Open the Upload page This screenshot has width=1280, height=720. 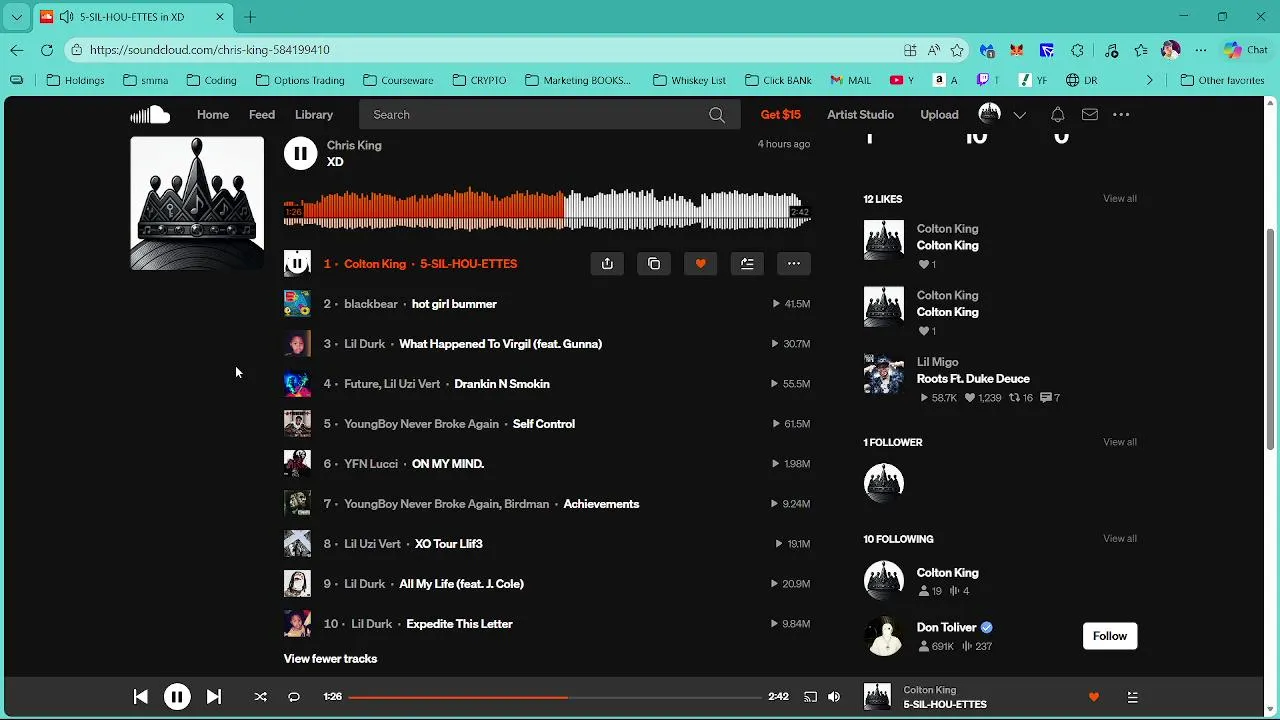(x=939, y=115)
